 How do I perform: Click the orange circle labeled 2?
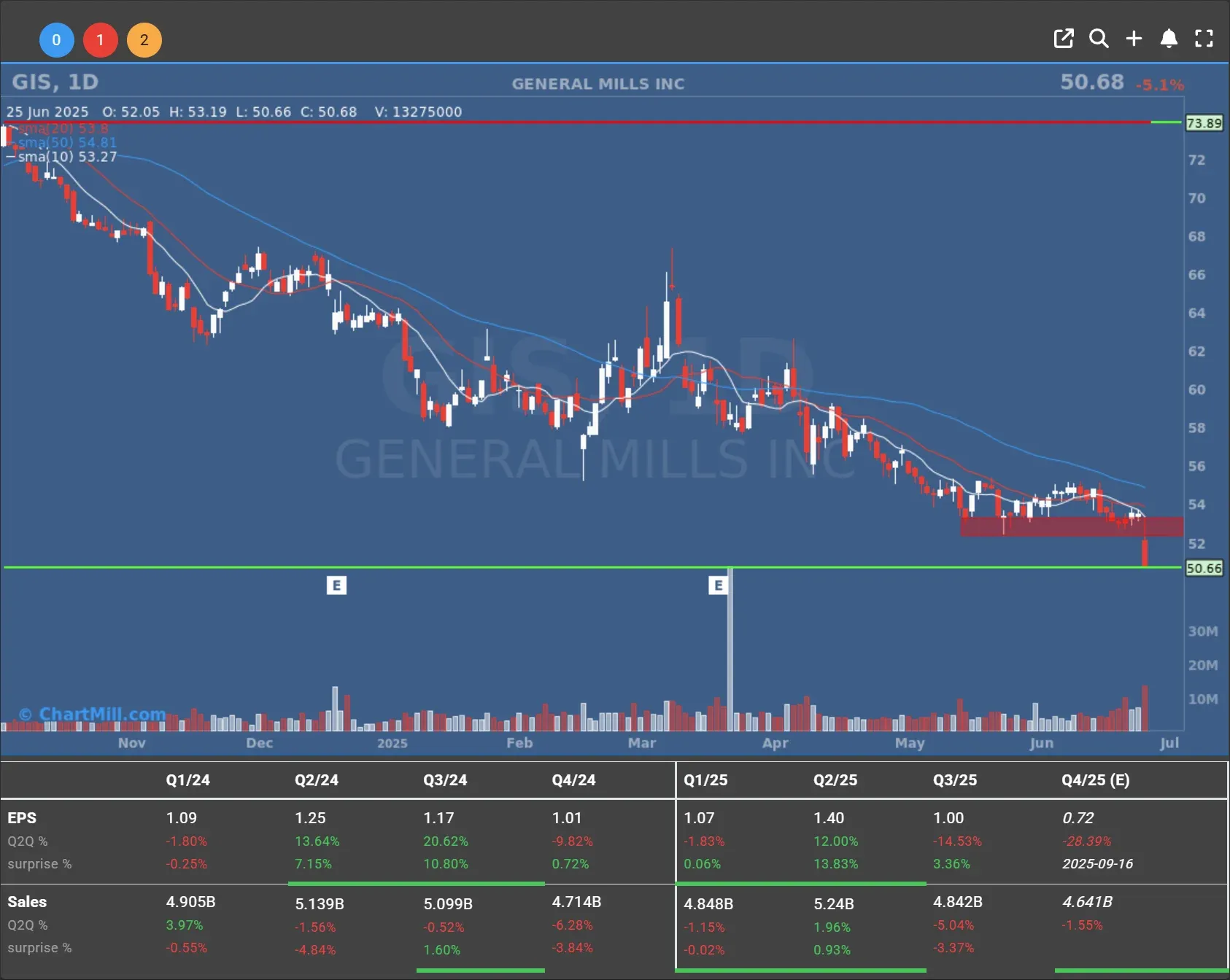(144, 40)
